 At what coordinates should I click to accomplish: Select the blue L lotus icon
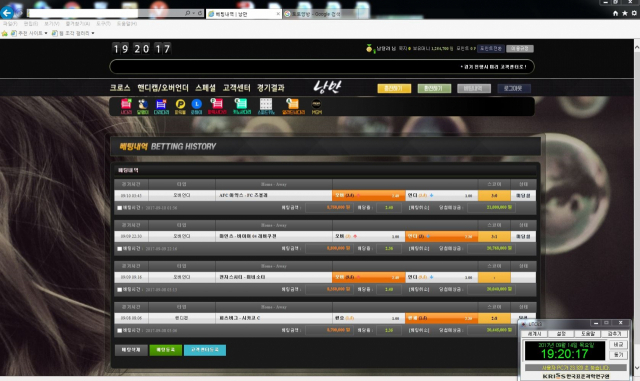click(x=196, y=106)
